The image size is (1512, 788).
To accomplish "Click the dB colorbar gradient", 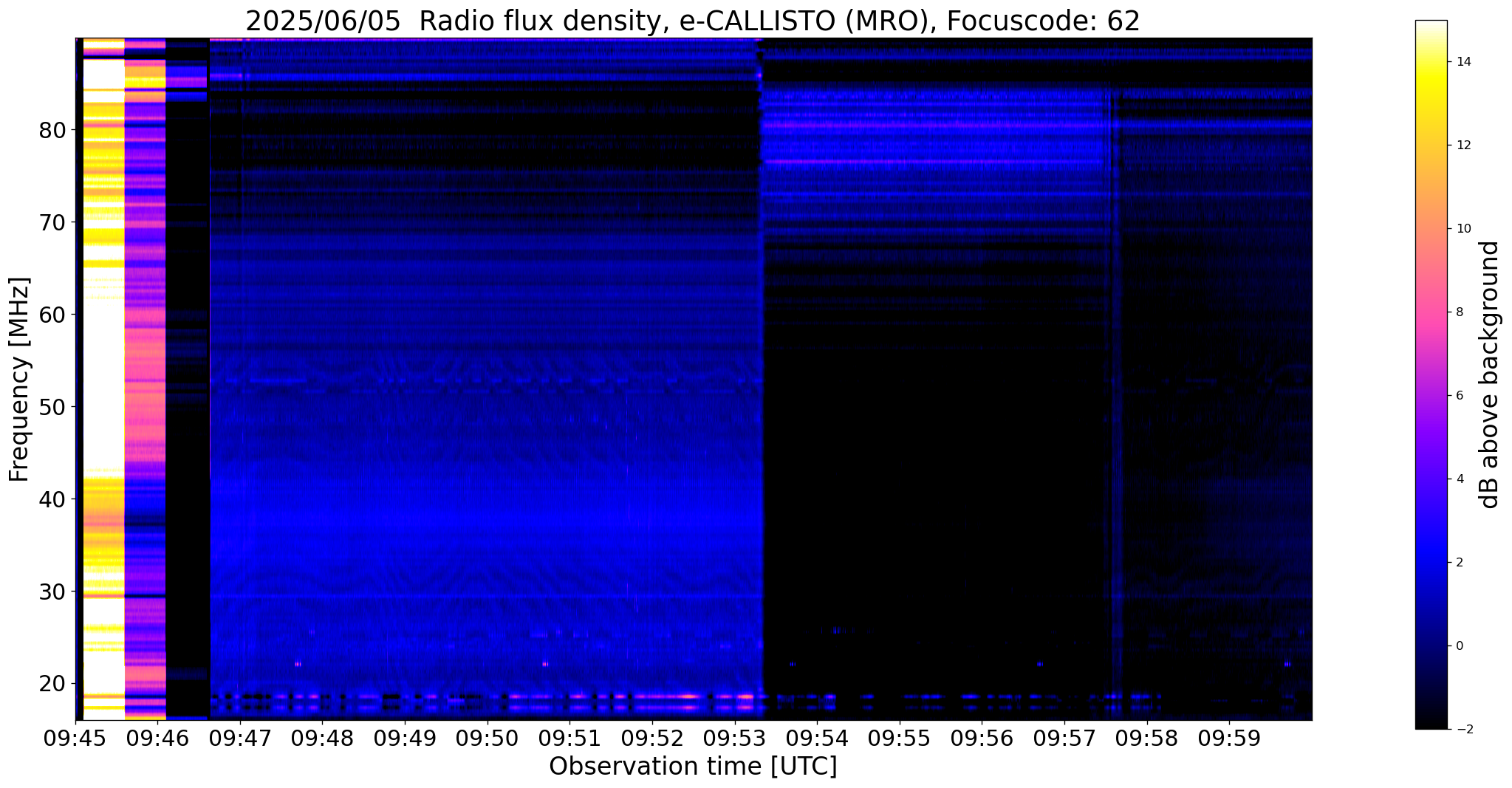I will point(1431,374).
